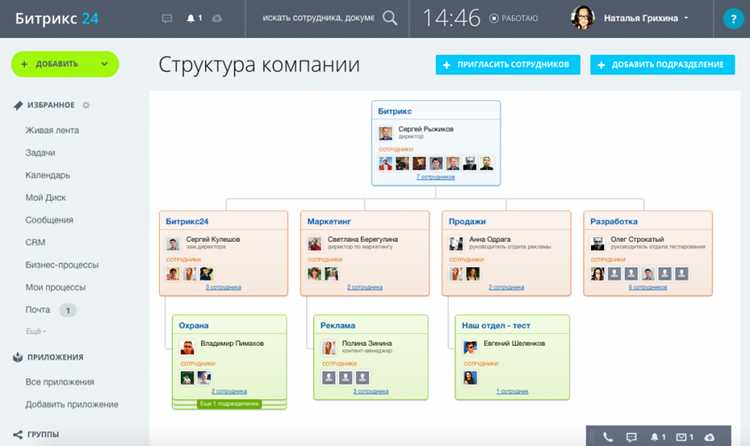750x446 pixels.
Task: Click the notifications bell icon in top bar
Action: [191, 18]
